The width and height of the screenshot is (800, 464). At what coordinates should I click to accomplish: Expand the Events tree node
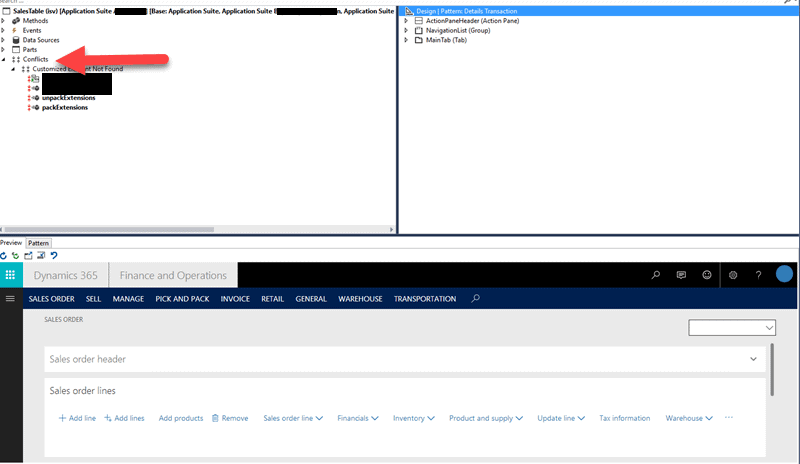point(4,30)
